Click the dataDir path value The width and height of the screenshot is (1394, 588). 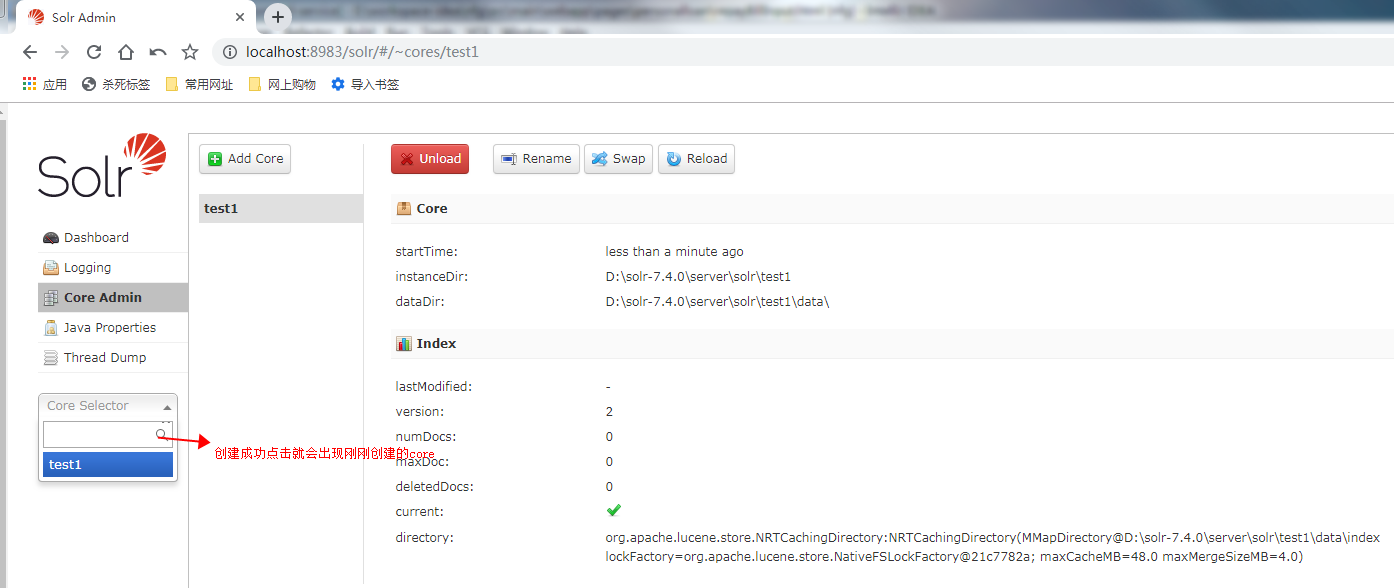pyautogui.click(x=717, y=302)
